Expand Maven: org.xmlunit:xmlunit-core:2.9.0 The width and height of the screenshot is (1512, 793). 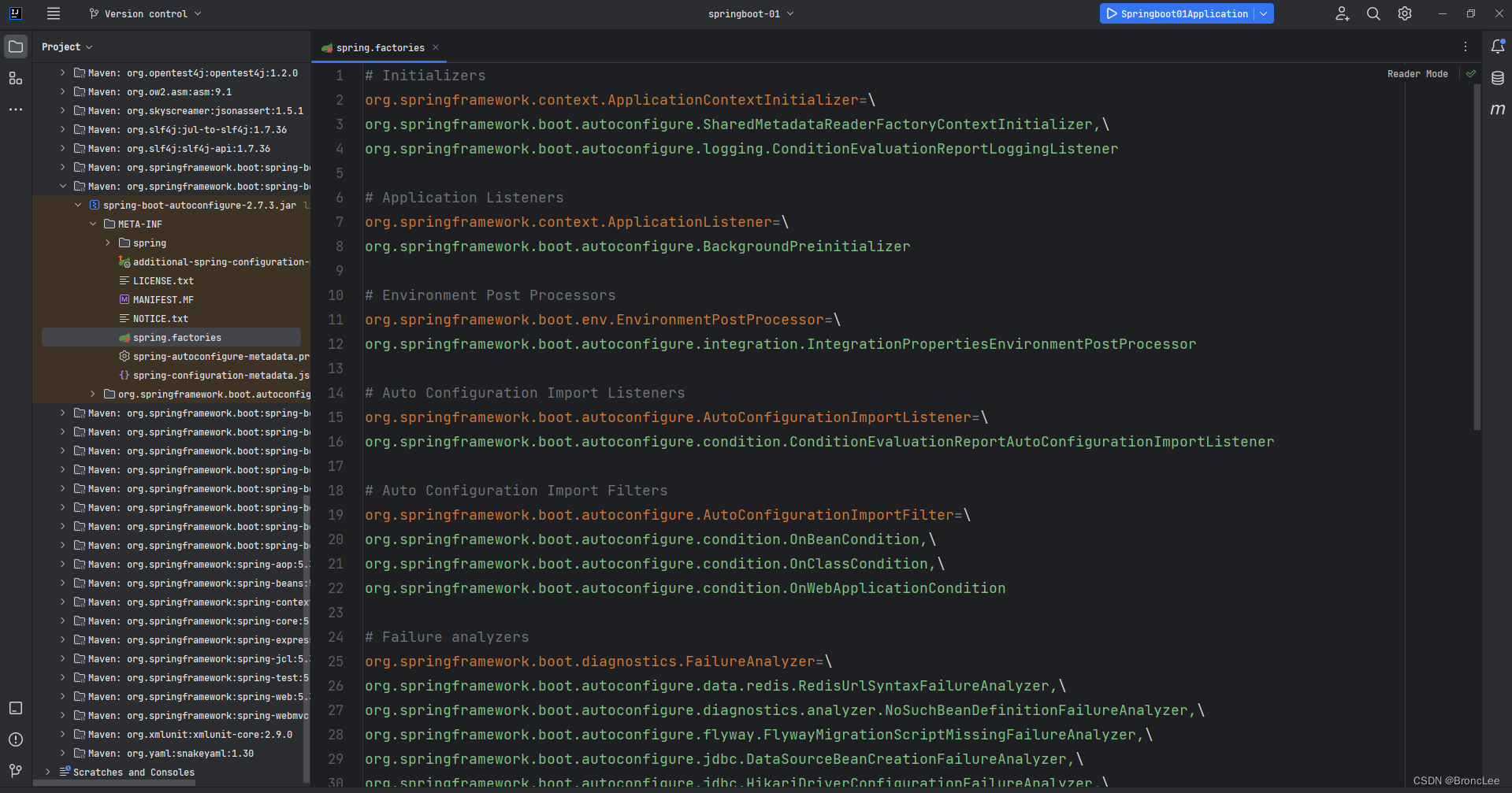[x=63, y=734]
